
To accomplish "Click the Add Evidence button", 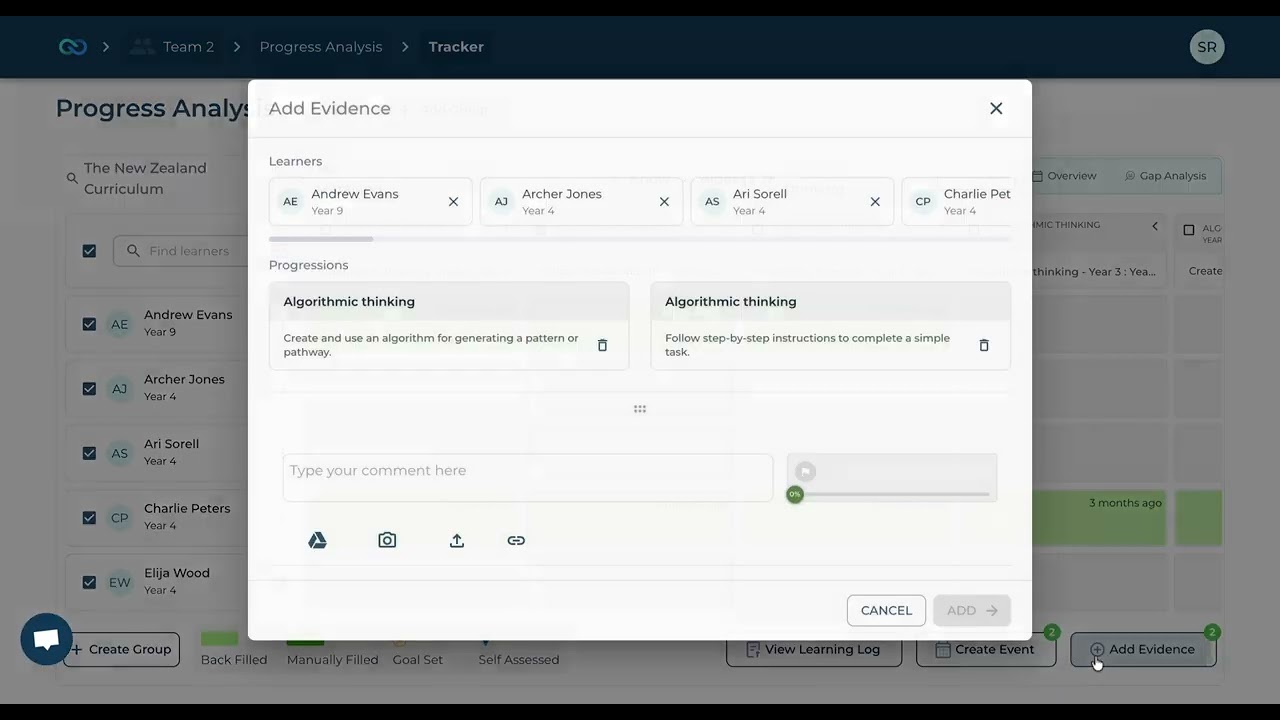I will tap(1143, 649).
